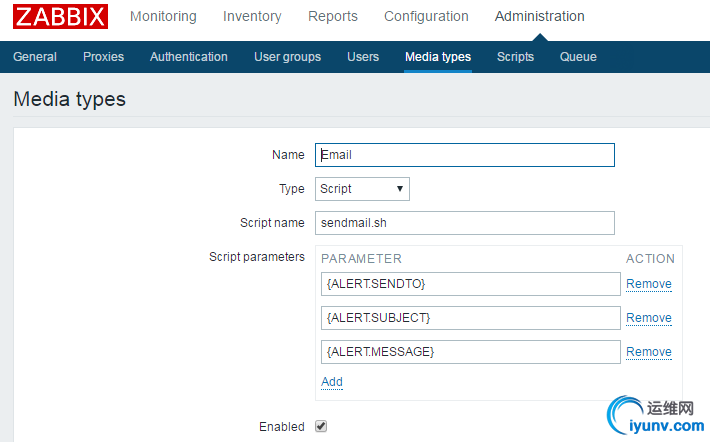This screenshot has width=710, height=442.
Task: Open the Authentication tab
Action: pyautogui.click(x=189, y=57)
